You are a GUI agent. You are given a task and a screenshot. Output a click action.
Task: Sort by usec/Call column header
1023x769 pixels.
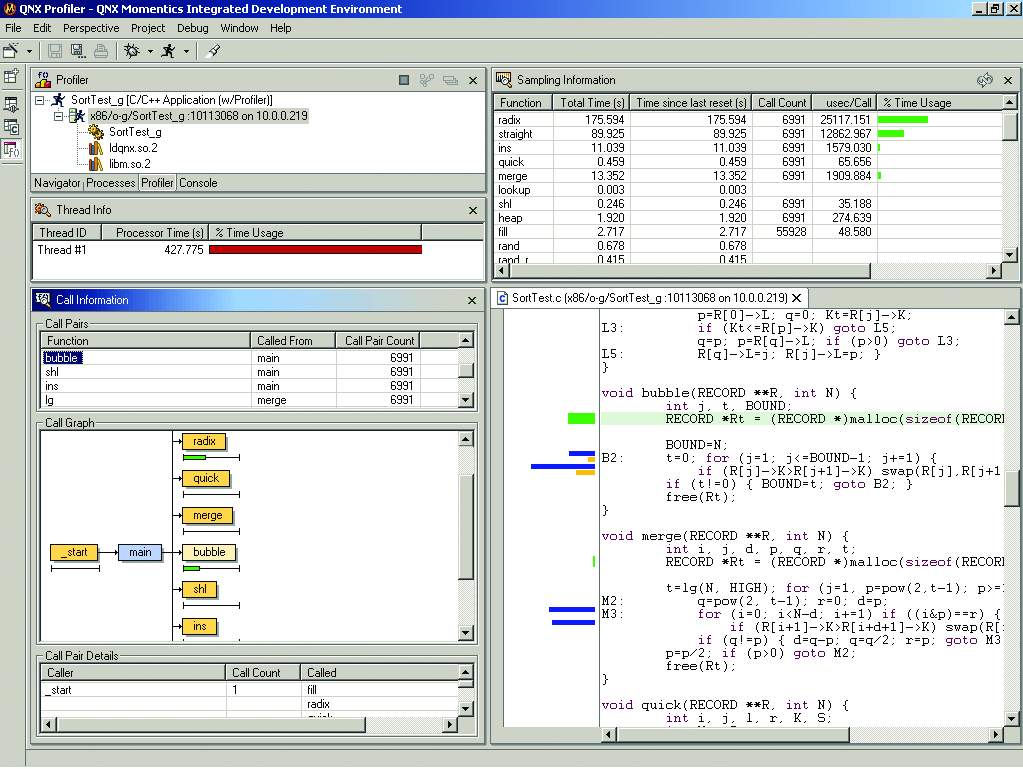(x=844, y=103)
